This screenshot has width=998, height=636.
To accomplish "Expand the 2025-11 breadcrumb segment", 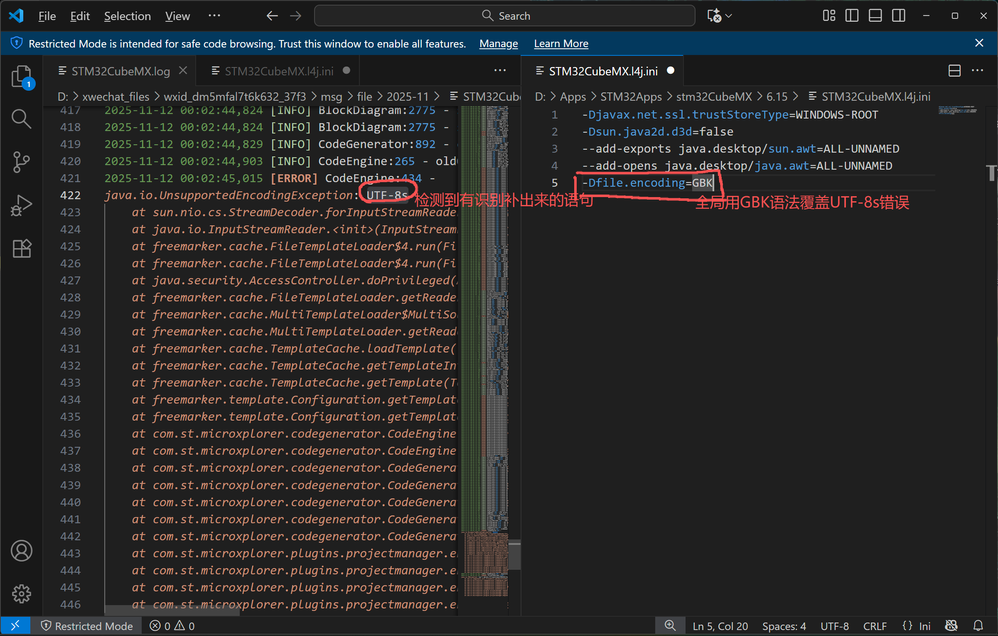I will click(407, 97).
